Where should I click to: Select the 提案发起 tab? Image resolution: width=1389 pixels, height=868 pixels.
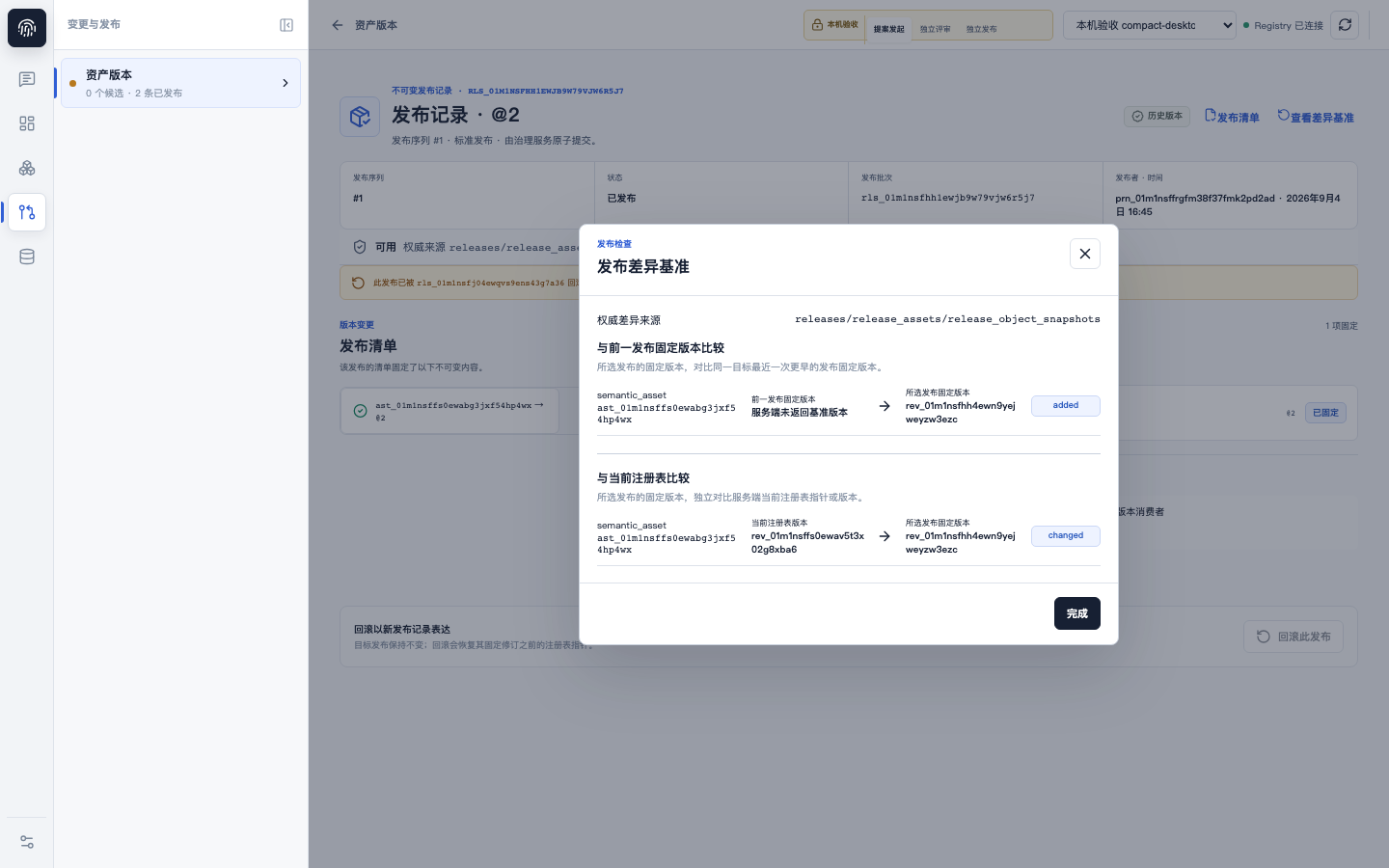coord(889,29)
